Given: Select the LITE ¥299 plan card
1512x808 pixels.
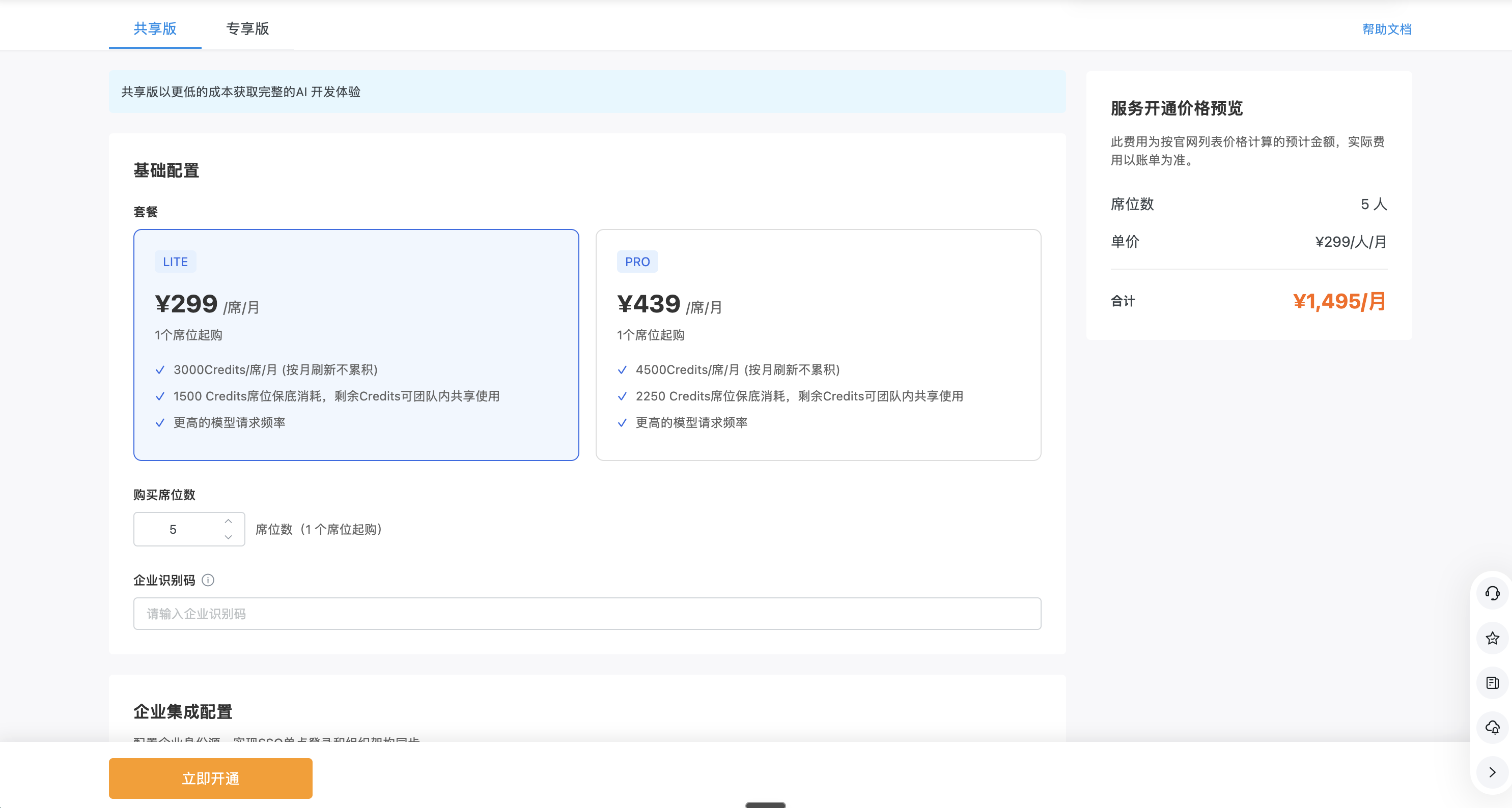Looking at the screenshot, I should pos(356,345).
